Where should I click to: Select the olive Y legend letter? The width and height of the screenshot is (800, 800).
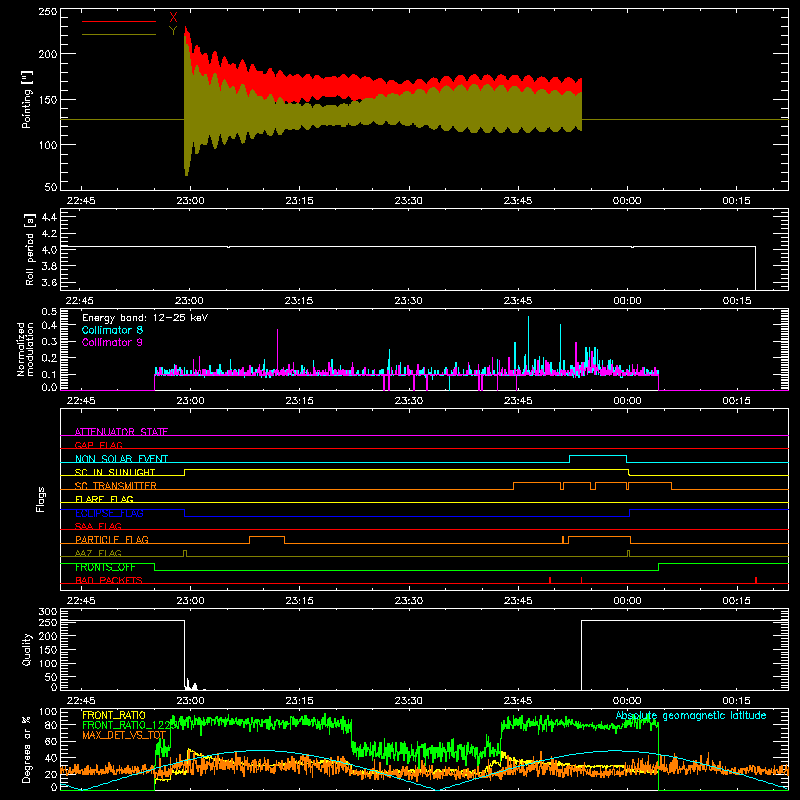coord(173,31)
